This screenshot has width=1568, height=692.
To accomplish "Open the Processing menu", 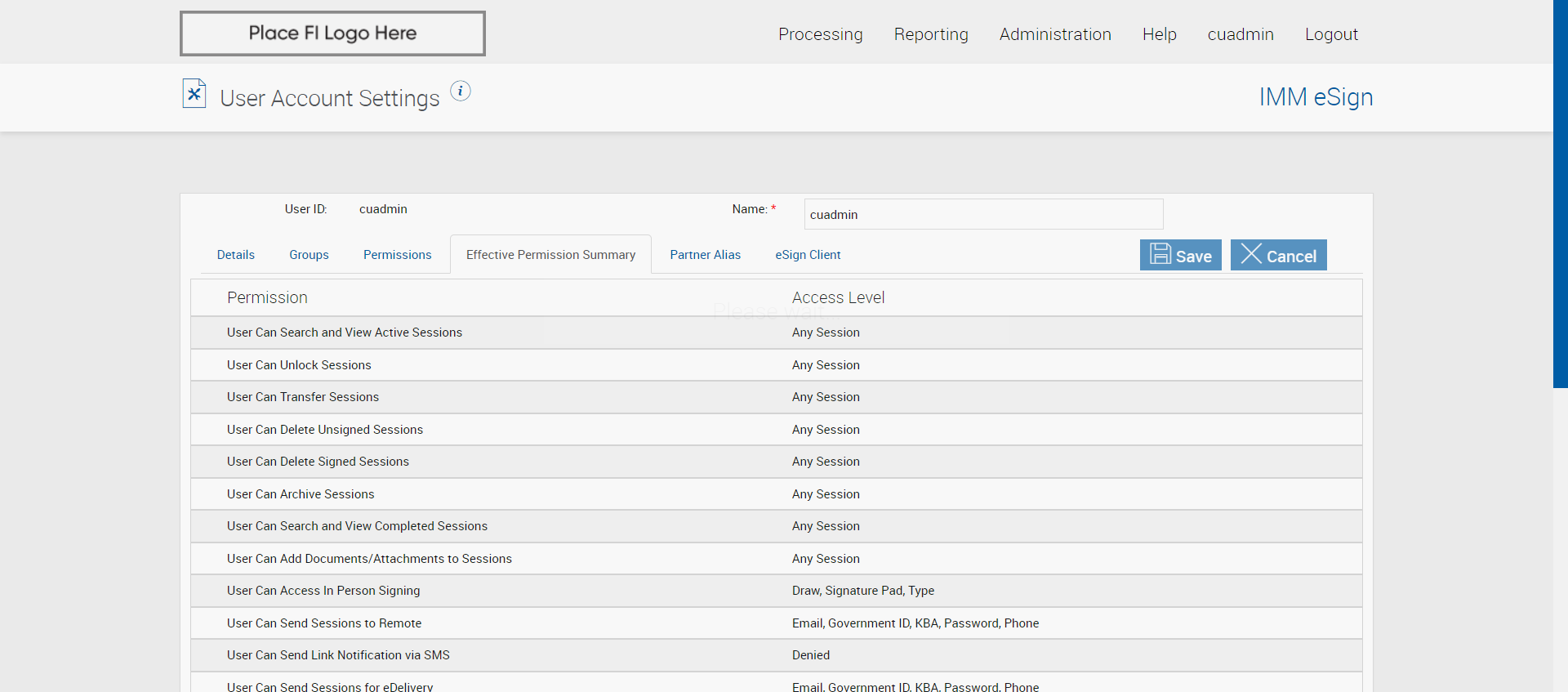I will (x=820, y=34).
